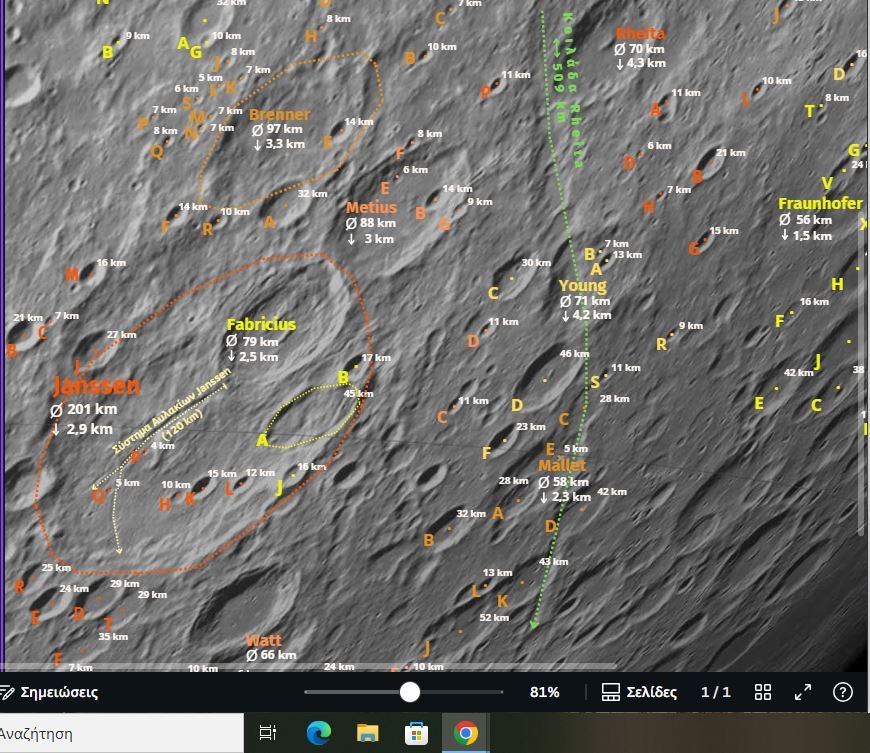870x753 pixels.
Task: Open Microsoft Store from the taskbar
Action: pos(416,733)
